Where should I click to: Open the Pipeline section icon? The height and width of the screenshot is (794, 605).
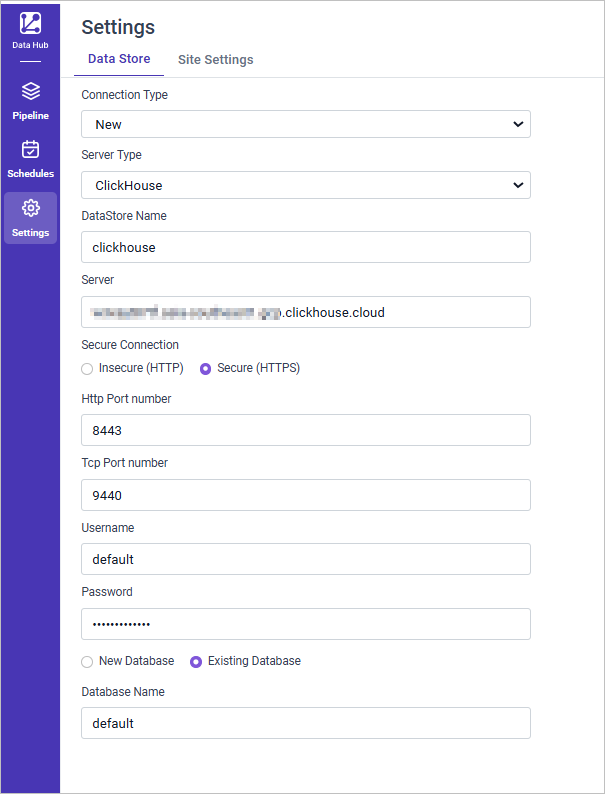(30, 92)
